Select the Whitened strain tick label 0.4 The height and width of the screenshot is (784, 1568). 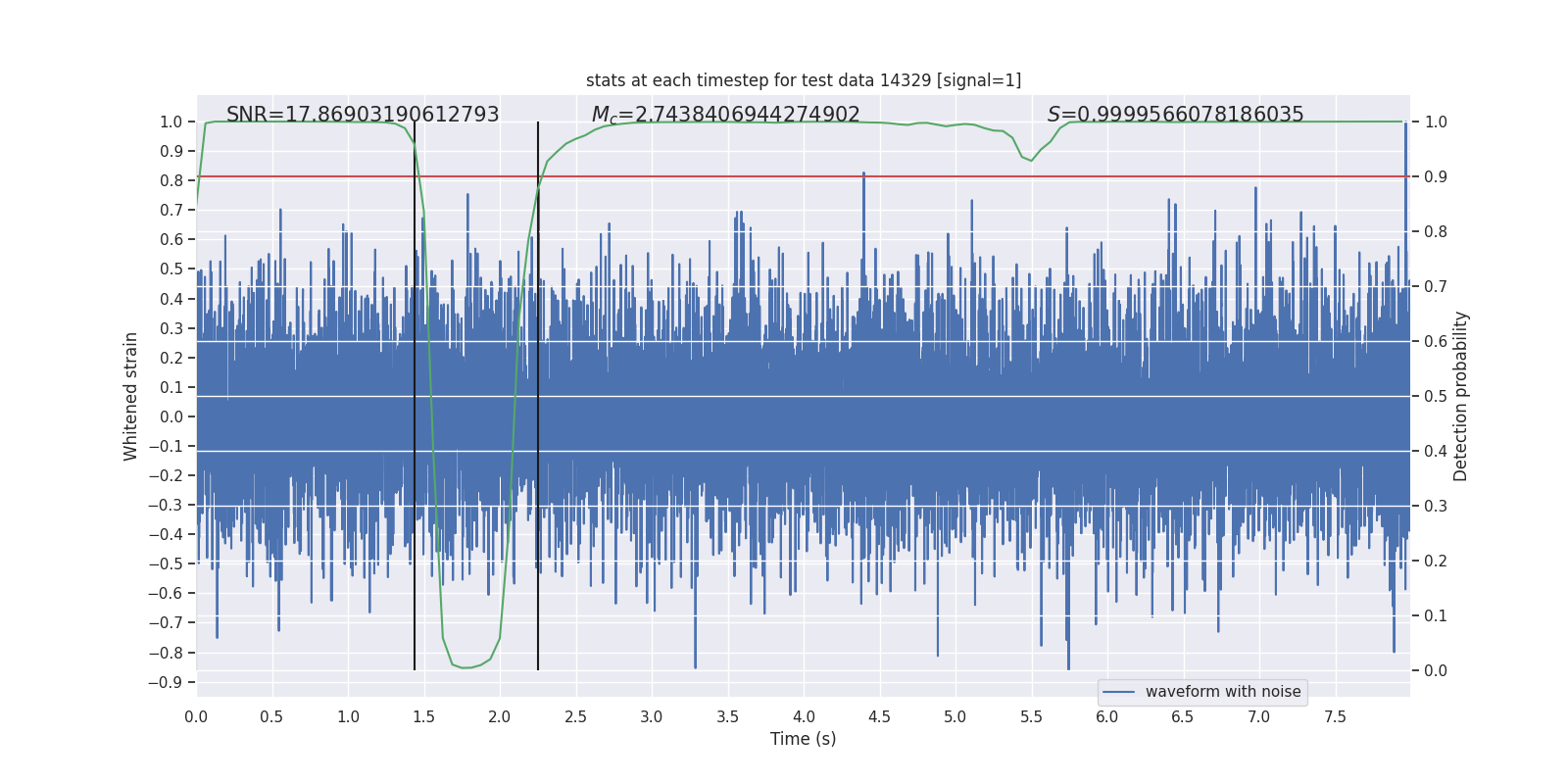(171, 299)
